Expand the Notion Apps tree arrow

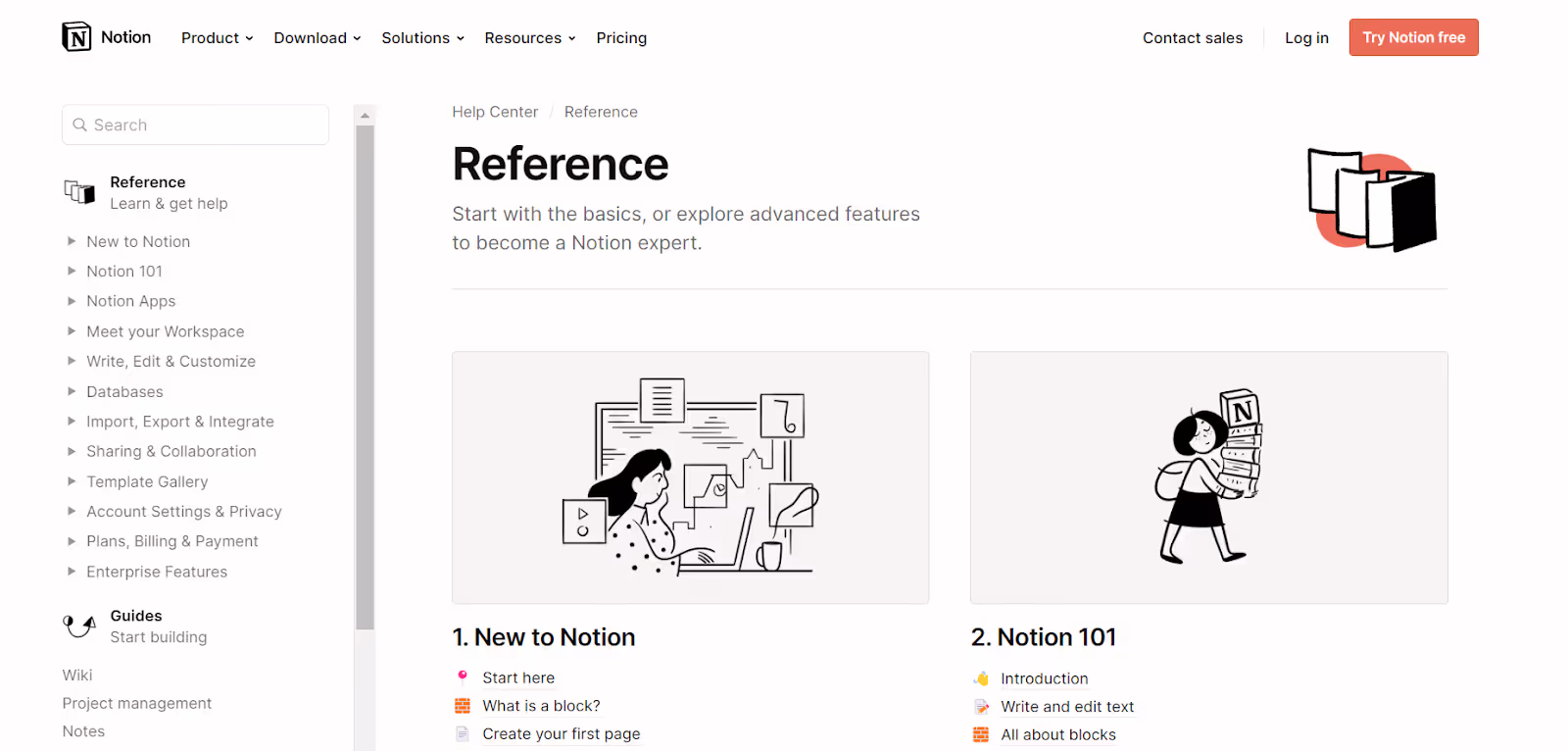(72, 301)
